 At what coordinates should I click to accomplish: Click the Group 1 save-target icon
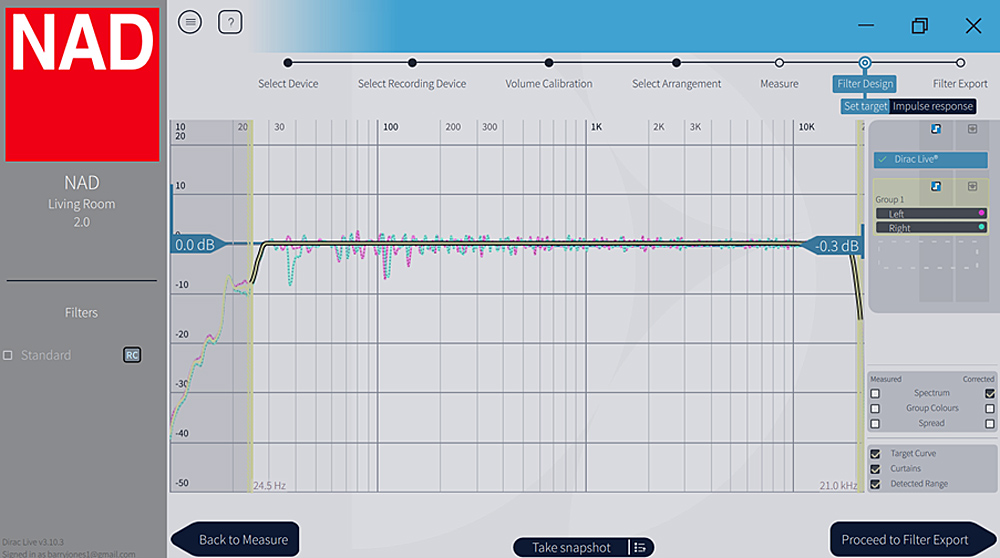tap(973, 186)
